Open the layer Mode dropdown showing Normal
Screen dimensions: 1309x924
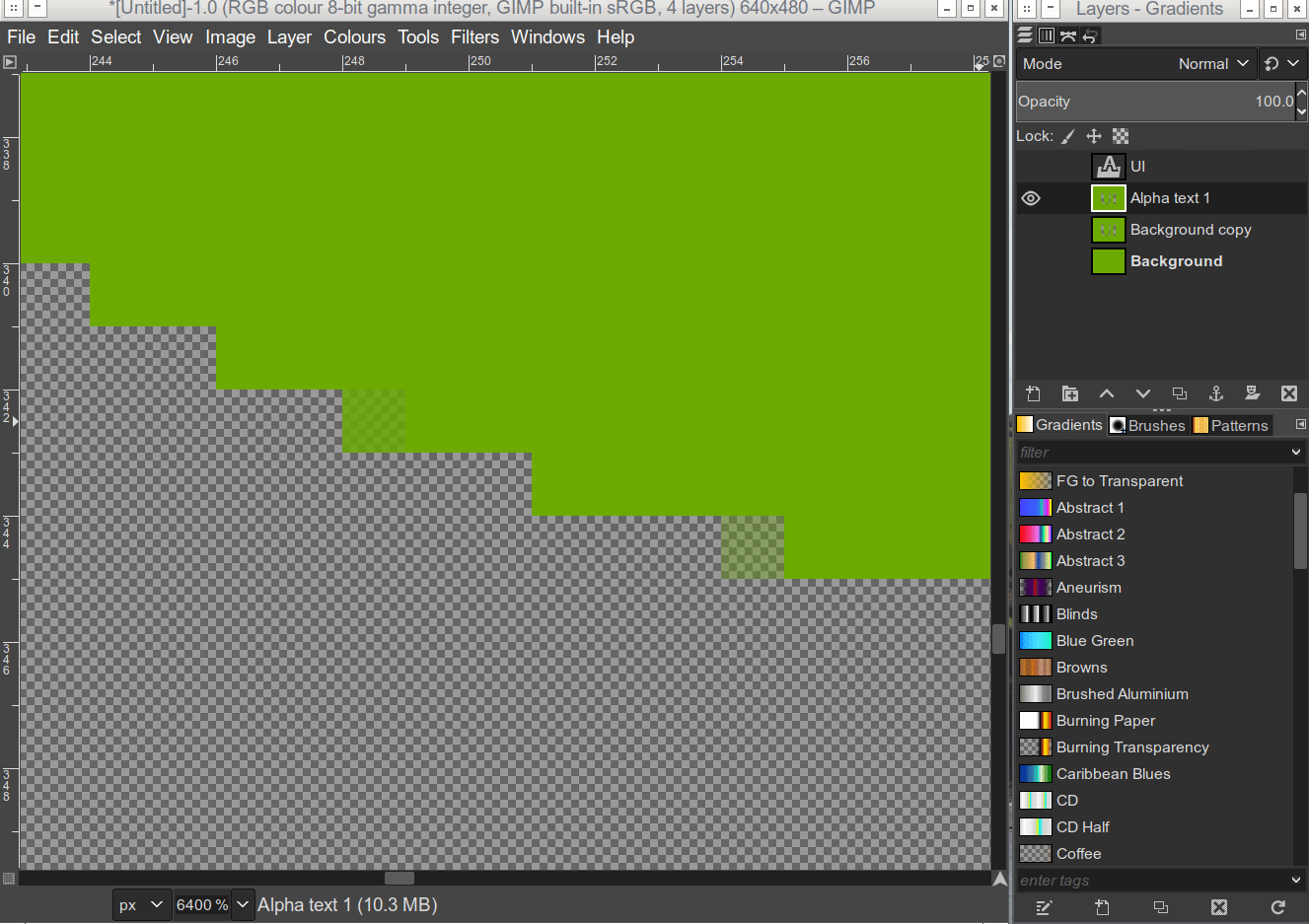click(x=1136, y=64)
